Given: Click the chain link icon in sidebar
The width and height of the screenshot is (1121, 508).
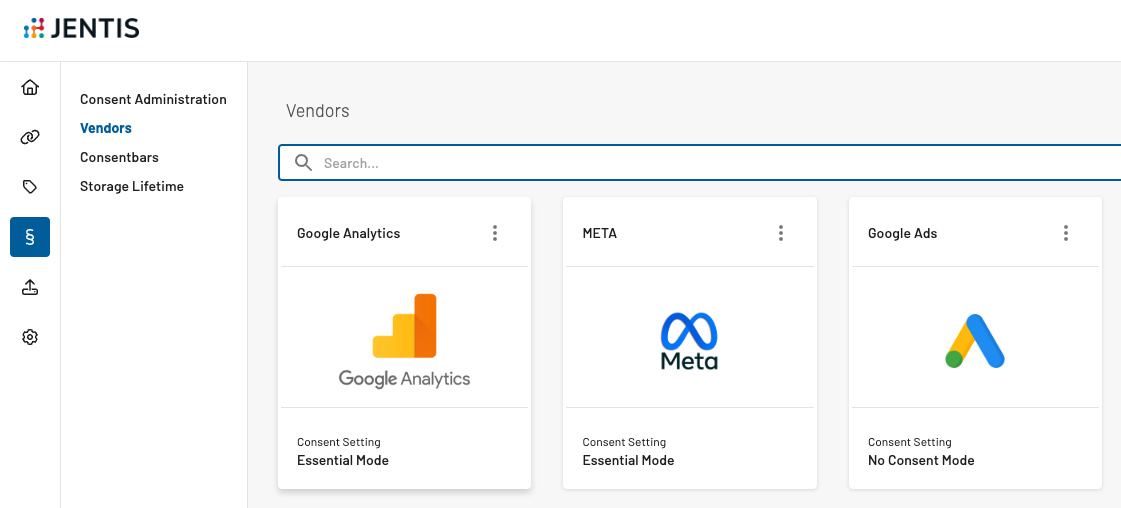Looking at the screenshot, I should pos(30,137).
